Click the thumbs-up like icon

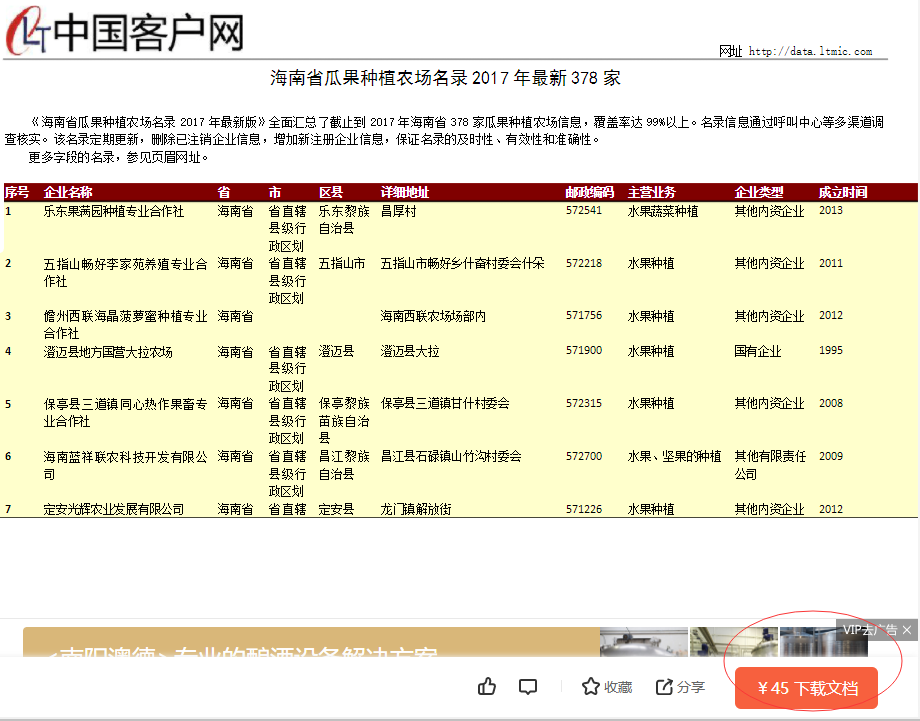point(486,686)
